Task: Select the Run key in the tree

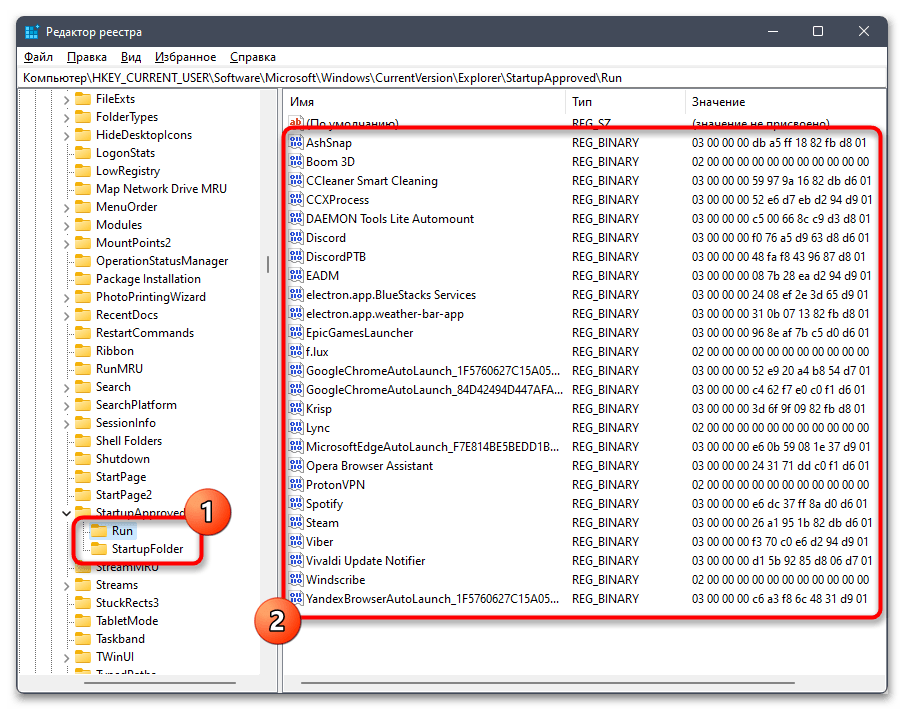Action: point(122,531)
